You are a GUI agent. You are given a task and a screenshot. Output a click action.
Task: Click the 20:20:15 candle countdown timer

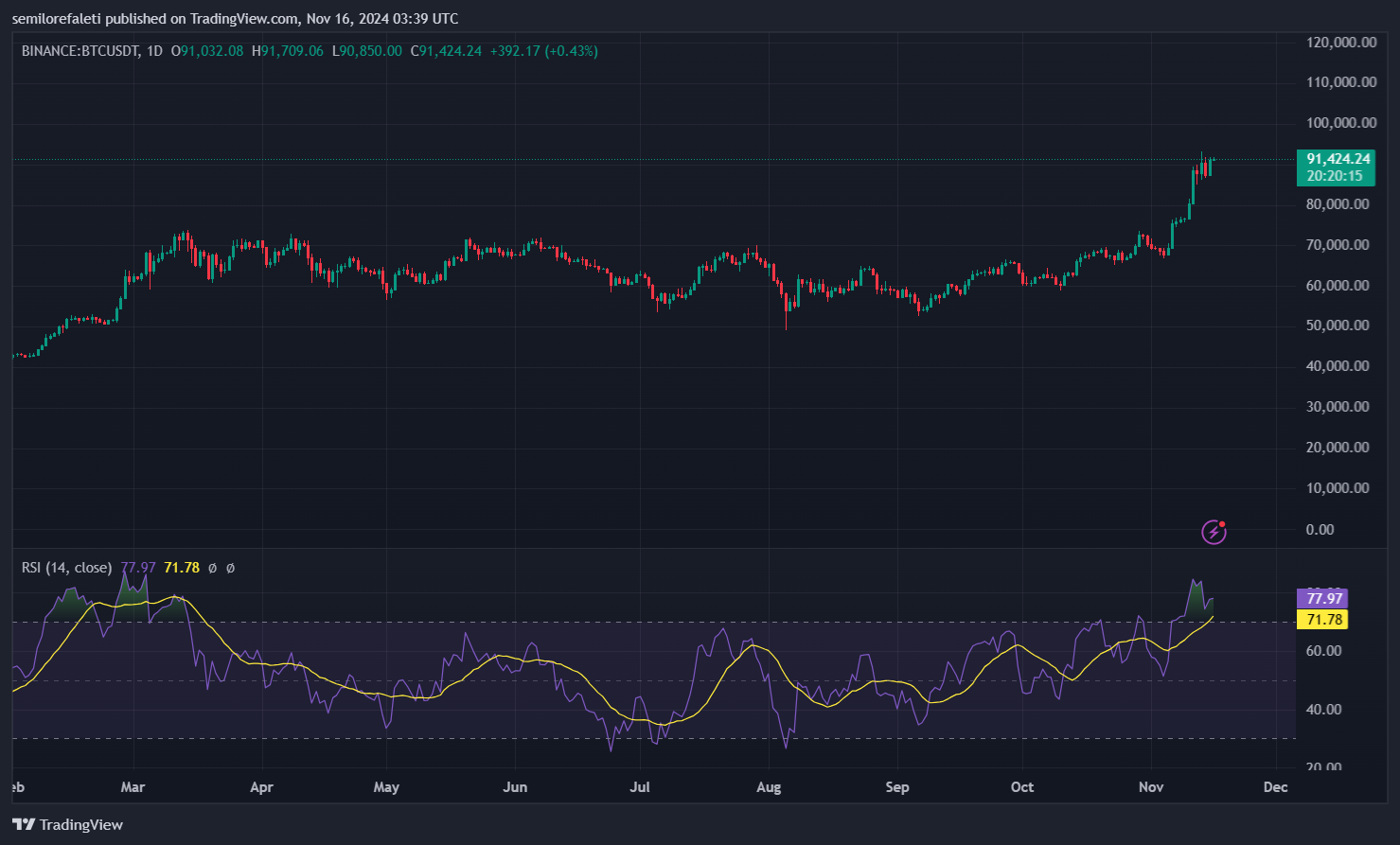(x=1335, y=174)
